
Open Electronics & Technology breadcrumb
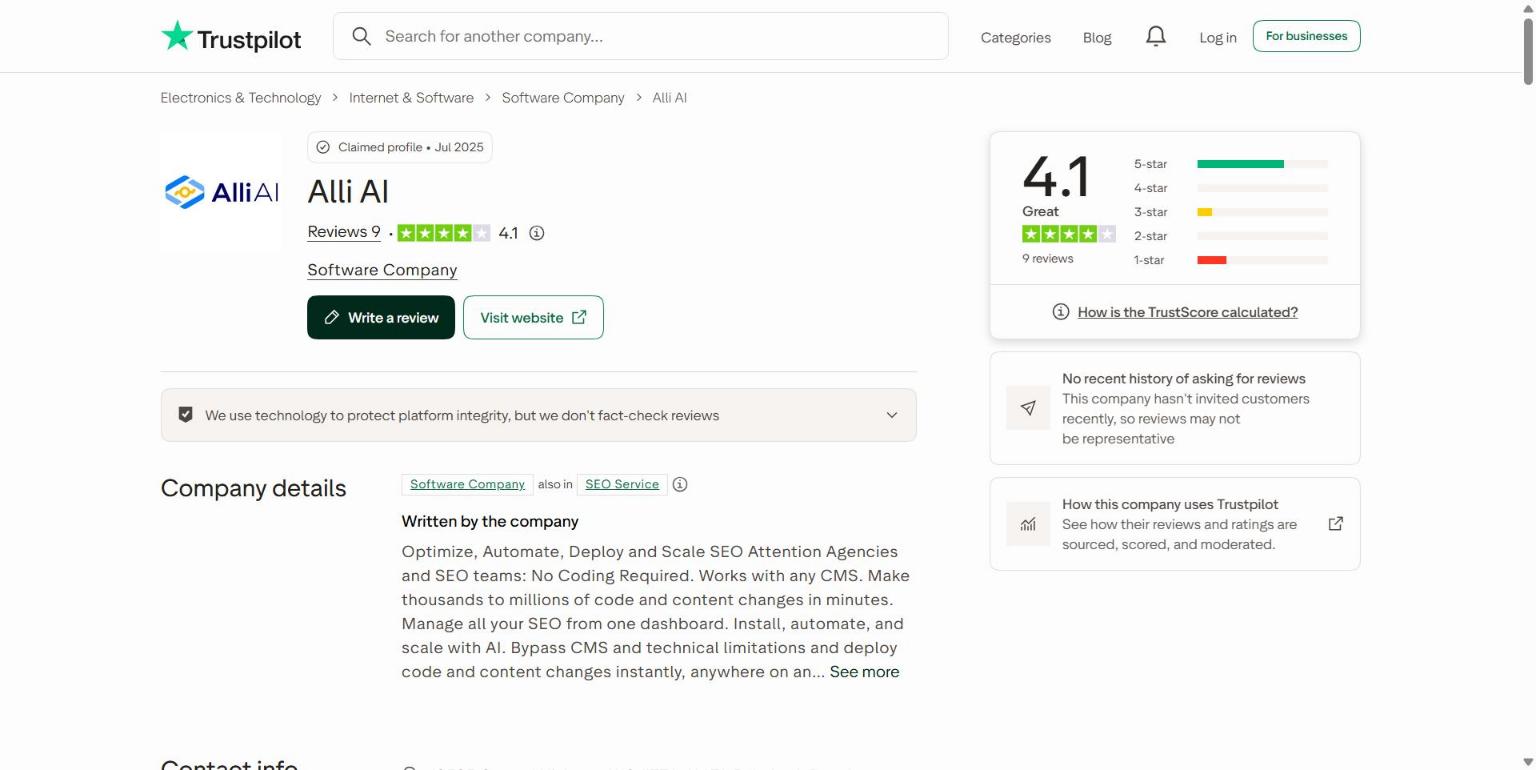point(241,97)
